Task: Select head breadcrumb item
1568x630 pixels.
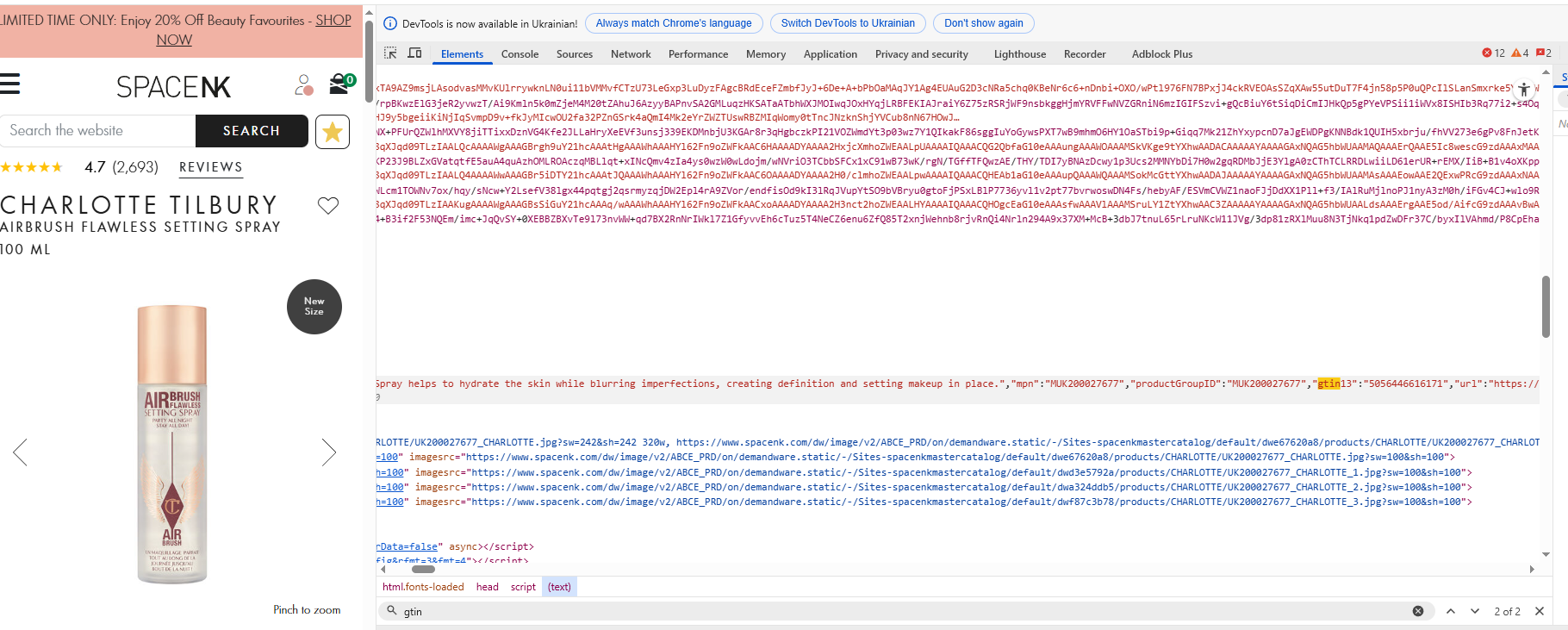Action: 488,587
